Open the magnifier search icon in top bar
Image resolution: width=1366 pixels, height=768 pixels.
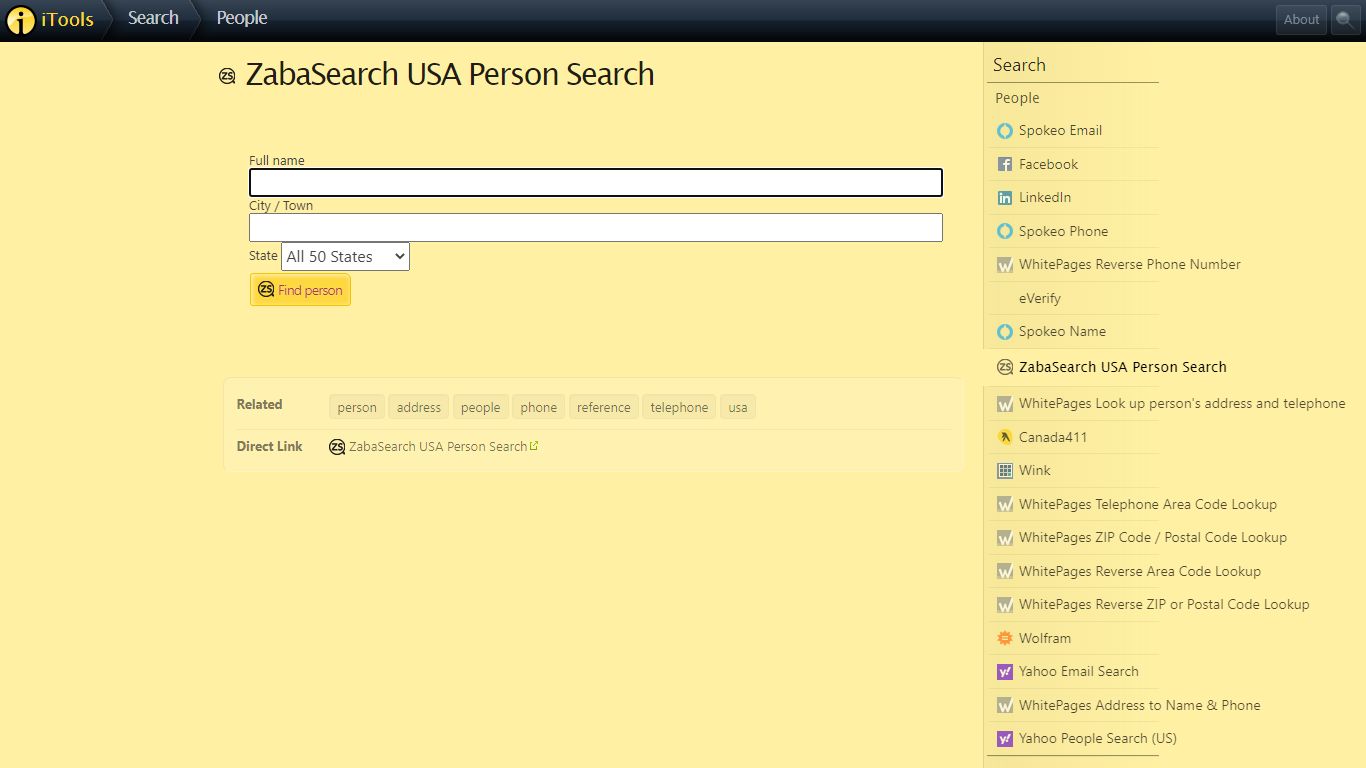tap(1346, 20)
